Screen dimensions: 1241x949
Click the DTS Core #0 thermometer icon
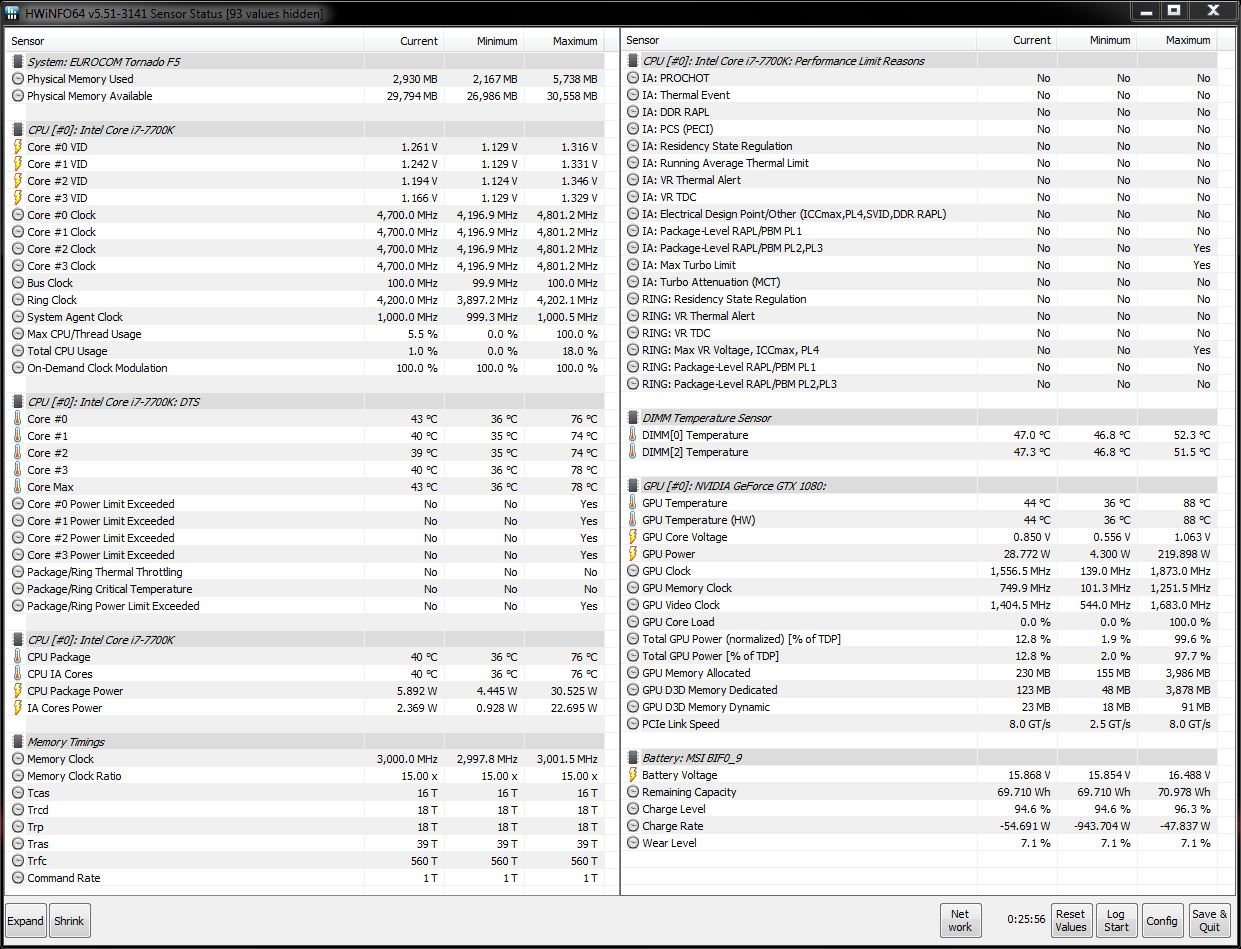tap(18, 419)
